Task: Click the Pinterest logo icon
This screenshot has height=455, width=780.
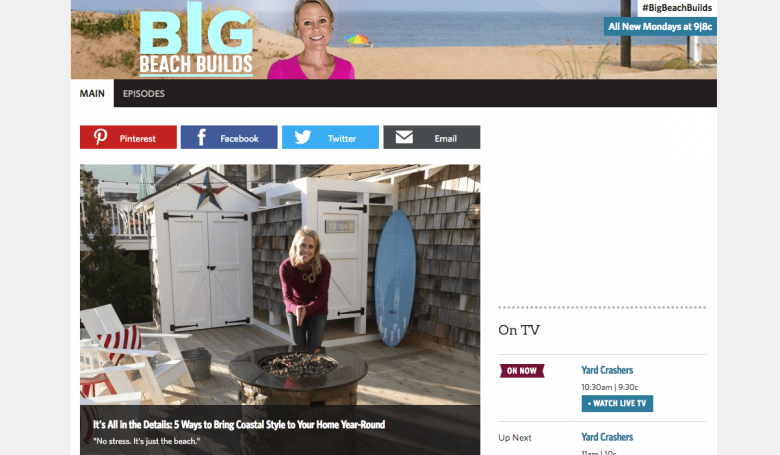Action: point(100,137)
